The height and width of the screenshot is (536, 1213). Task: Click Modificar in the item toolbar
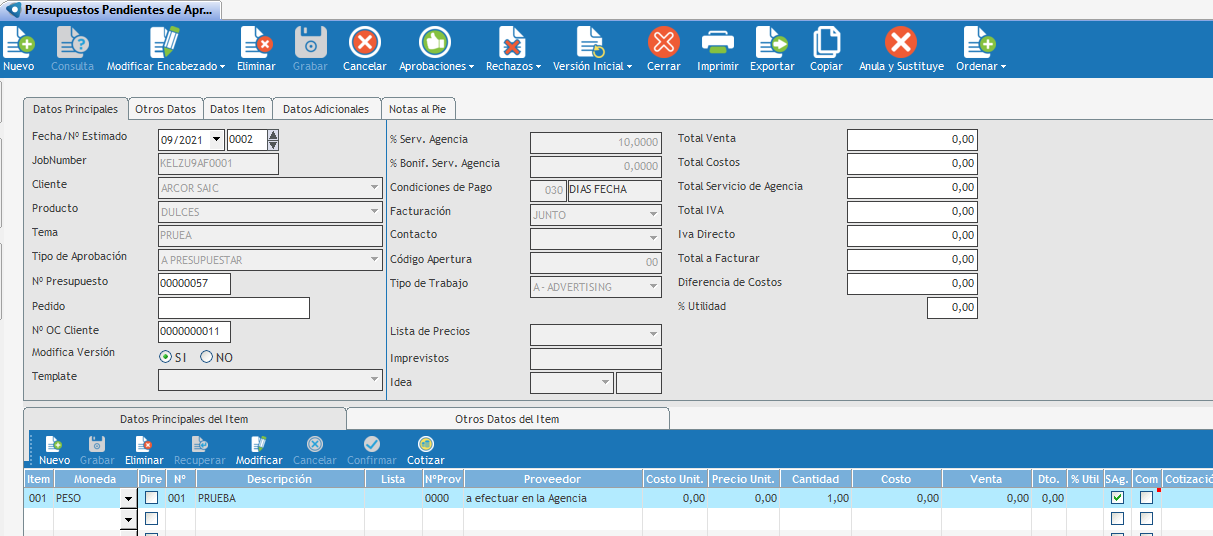[x=259, y=451]
